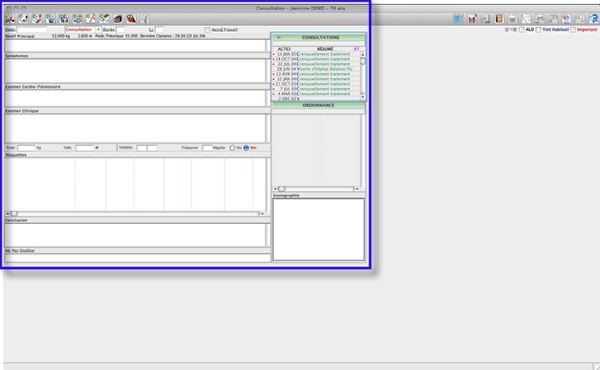Enable the Accid.Travail checkbox
600x370 pixels.
click(x=207, y=30)
